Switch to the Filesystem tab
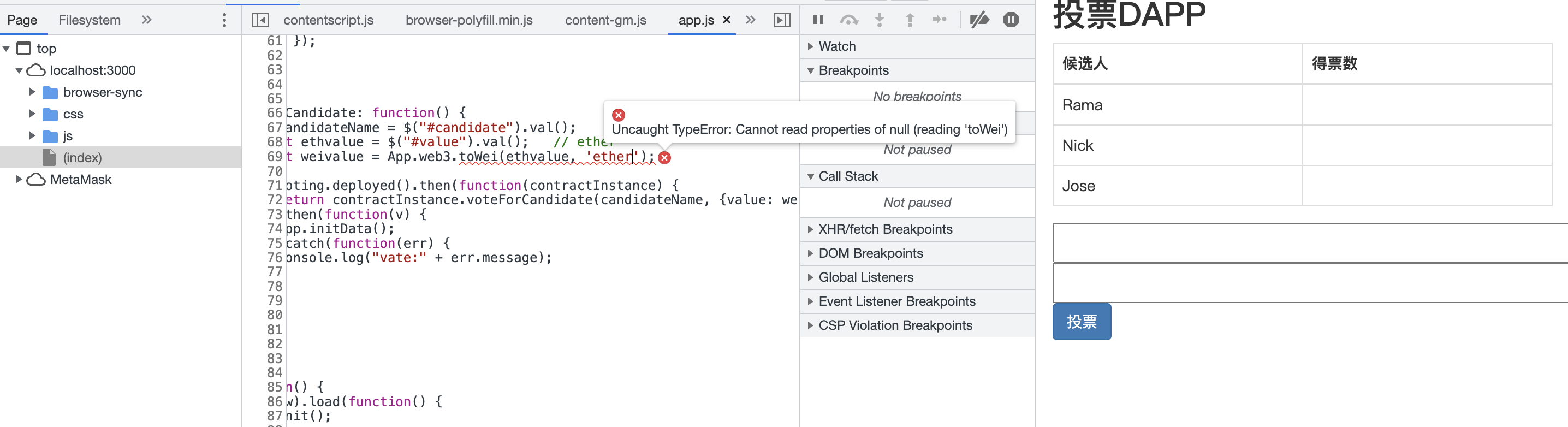The width and height of the screenshot is (1568, 427). 90,20
